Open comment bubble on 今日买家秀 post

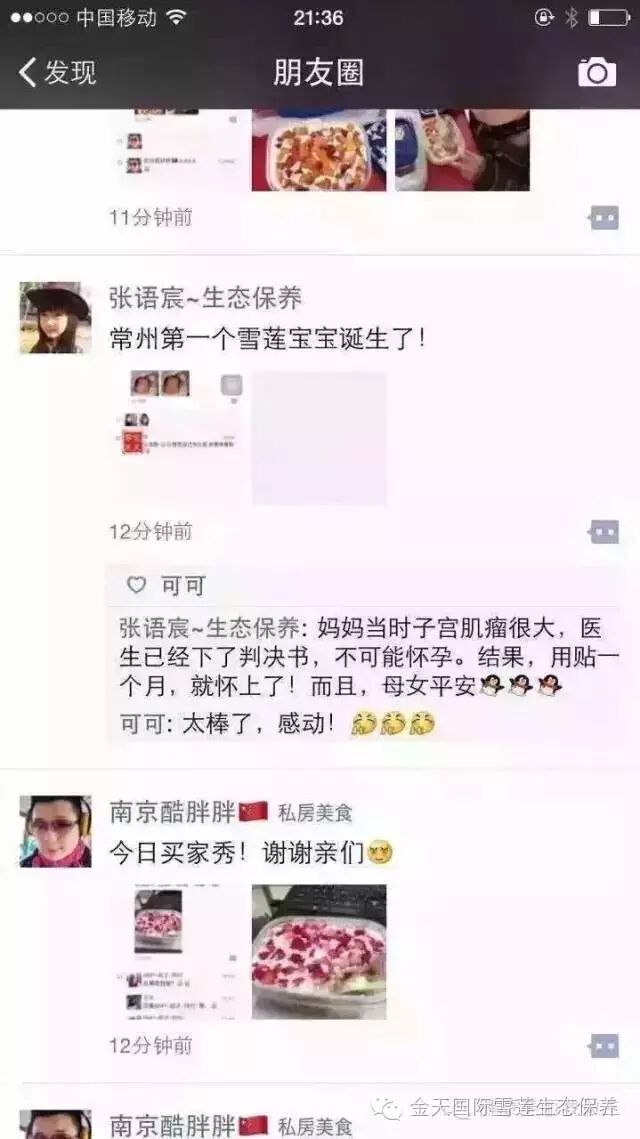pyautogui.click(x=604, y=1046)
